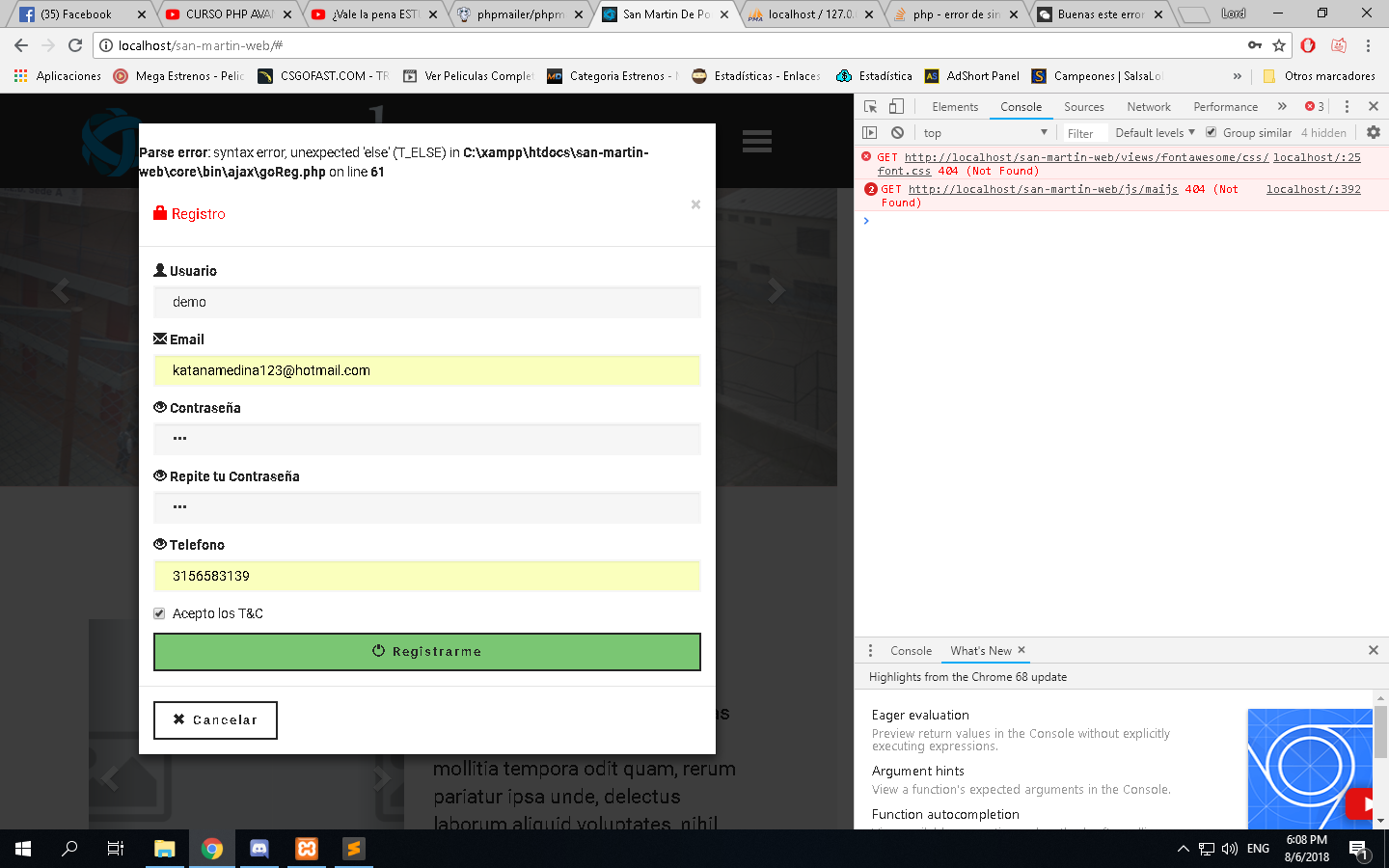This screenshot has width=1389, height=868.
Task: Show the console sidebar icon
Action: (x=870, y=133)
